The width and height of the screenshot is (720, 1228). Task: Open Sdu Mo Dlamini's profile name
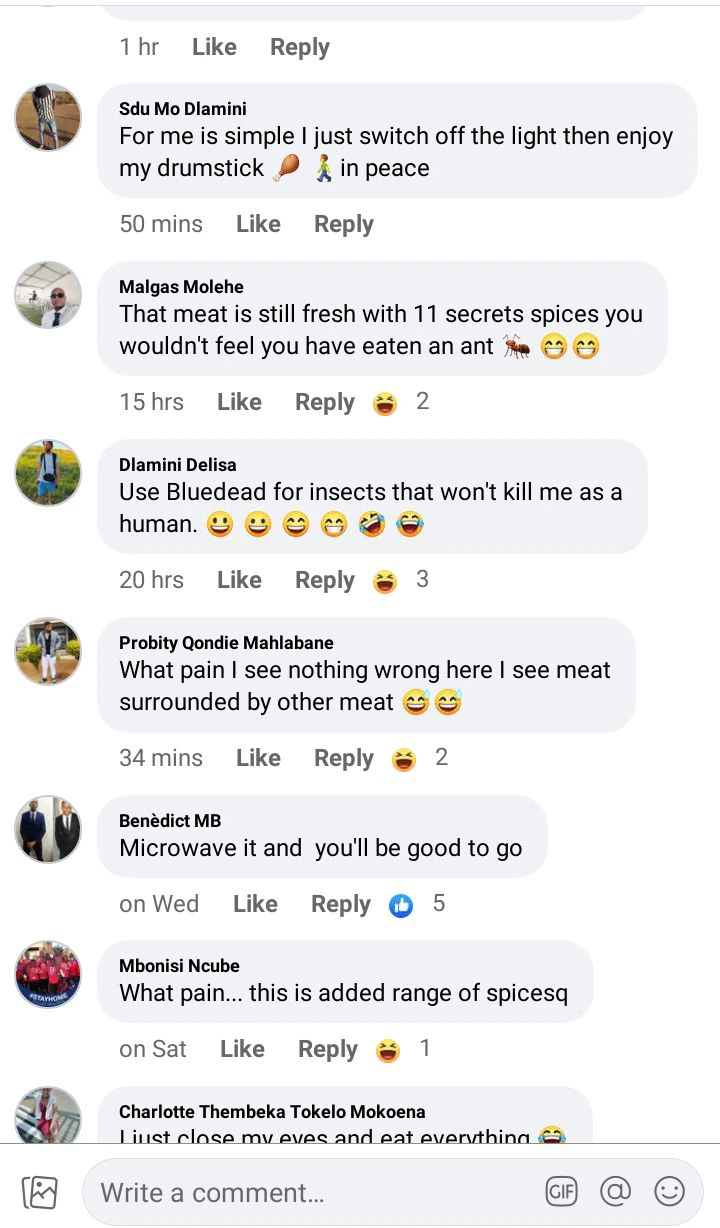tap(182, 109)
